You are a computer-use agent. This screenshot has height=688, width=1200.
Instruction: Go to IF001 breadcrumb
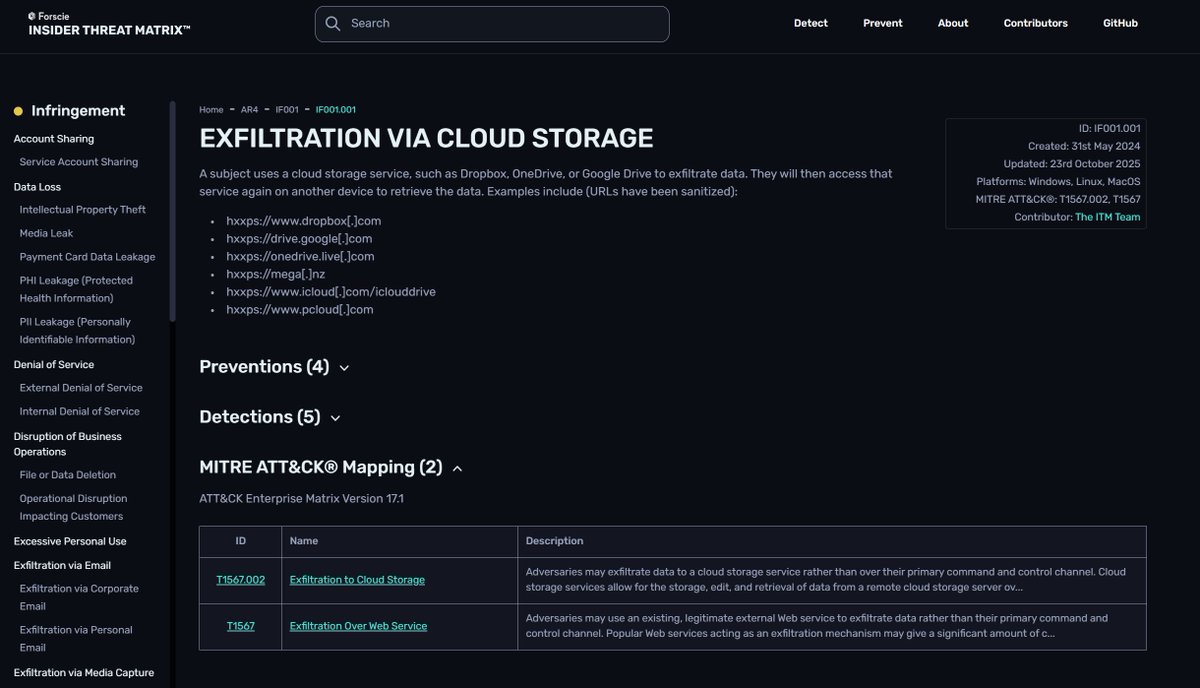[x=287, y=110]
